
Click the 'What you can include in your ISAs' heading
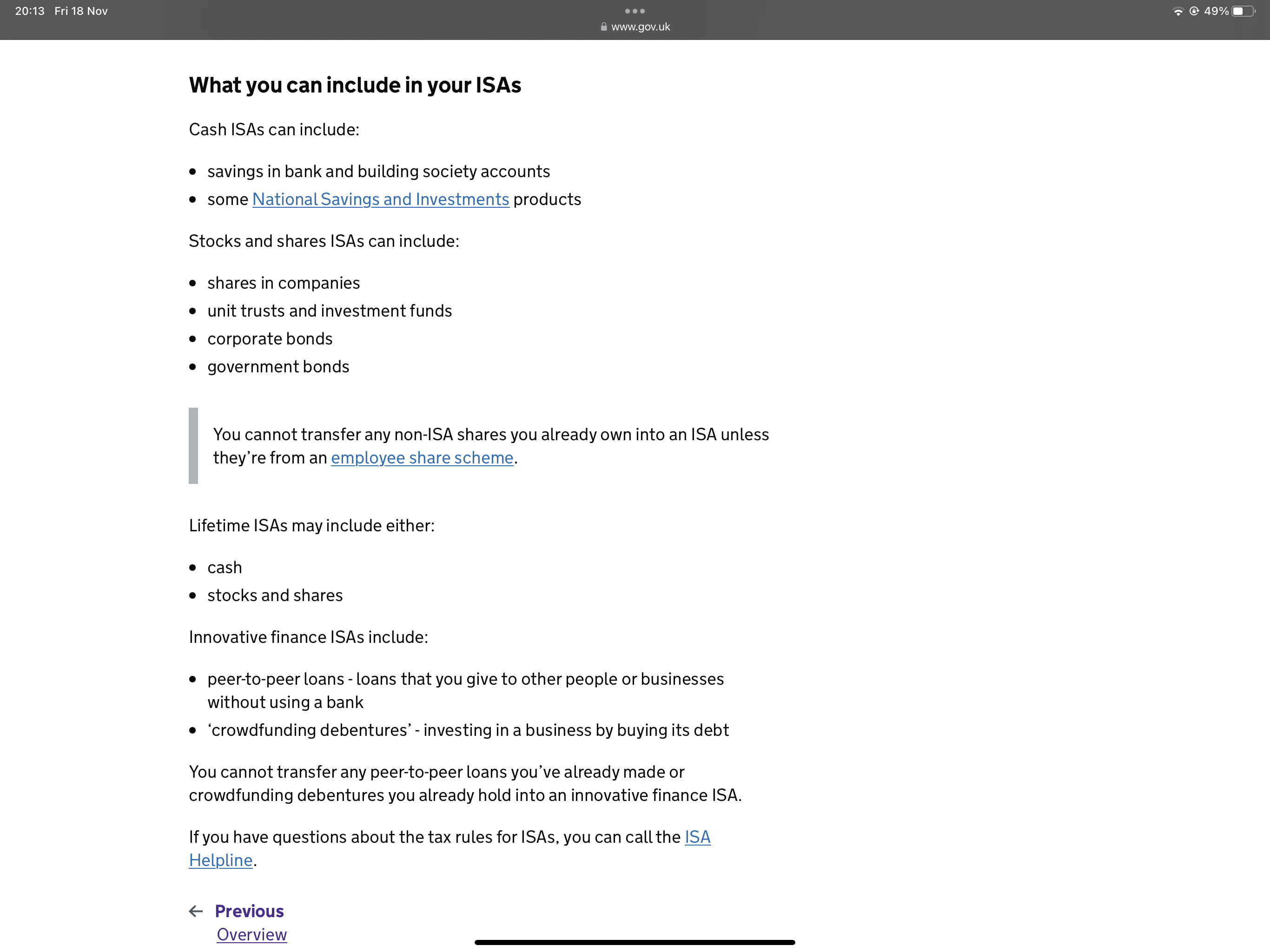coord(355,85)
